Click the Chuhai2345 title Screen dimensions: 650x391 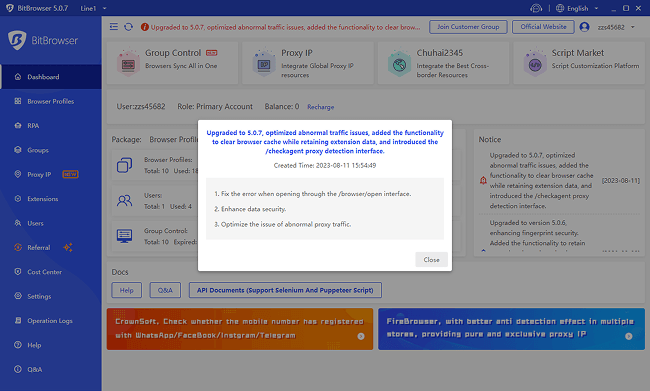(439, 53)
